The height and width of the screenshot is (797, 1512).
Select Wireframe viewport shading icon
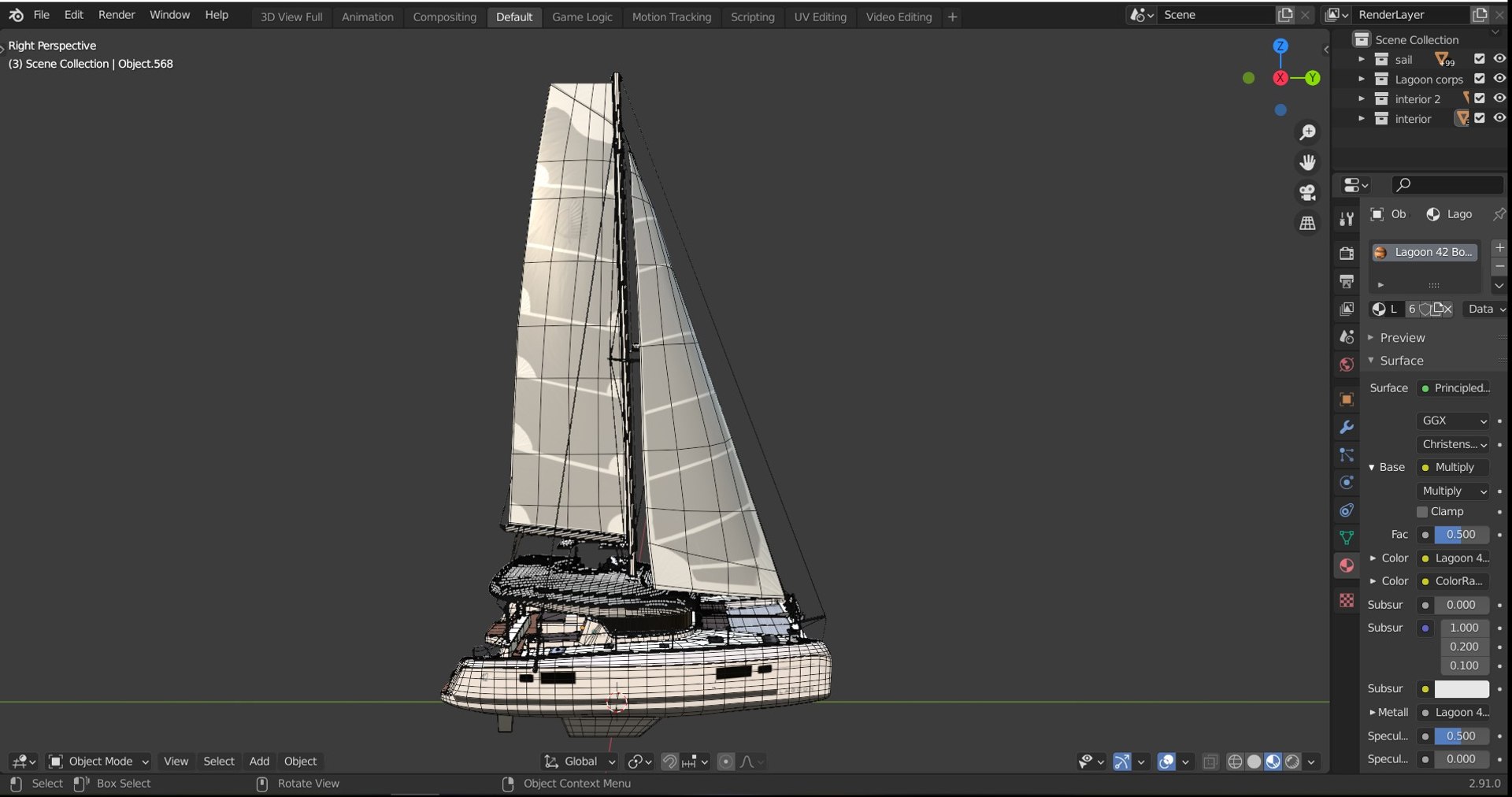1236,762
